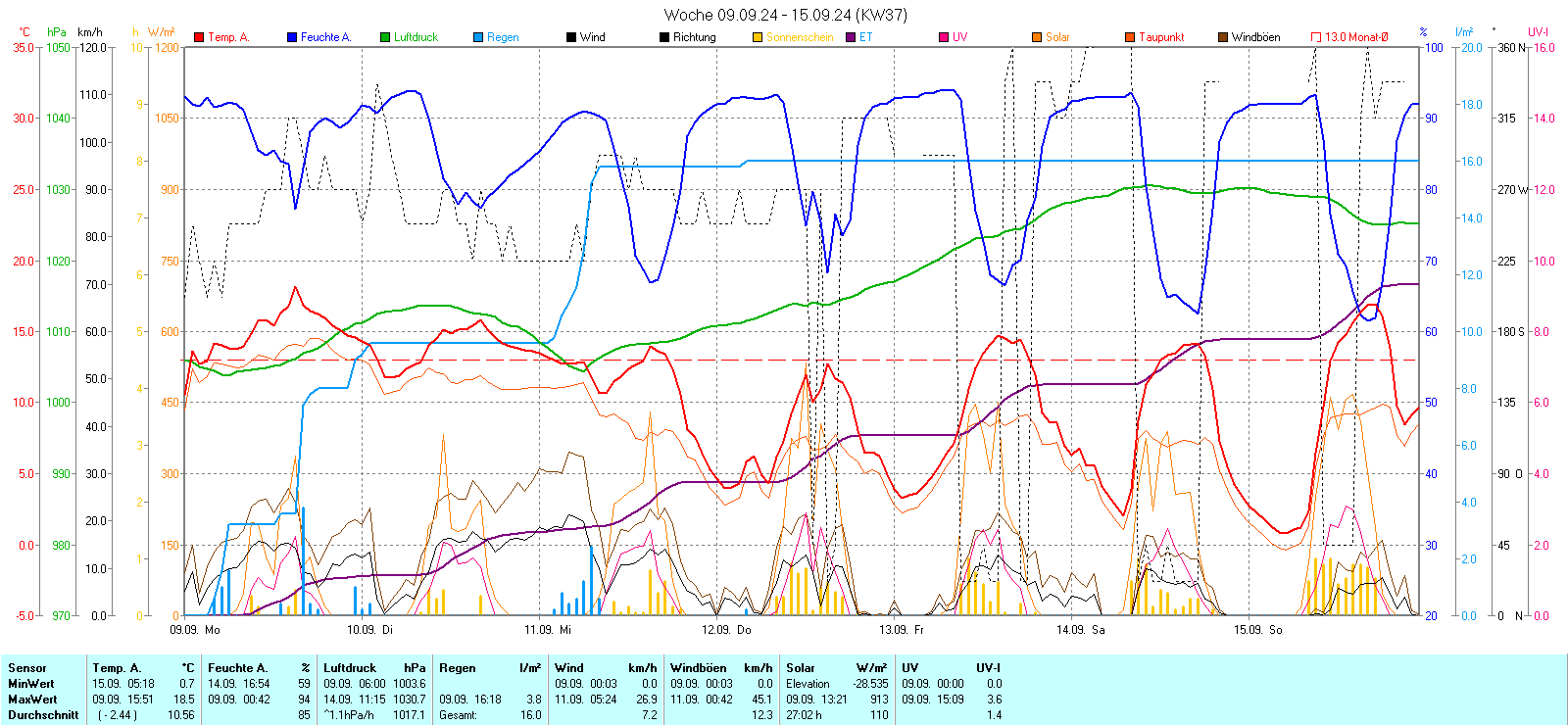Select the yellow Sonnenschein legend square
This screenshot has height=725, width=1568.
[x=758, y=37]
